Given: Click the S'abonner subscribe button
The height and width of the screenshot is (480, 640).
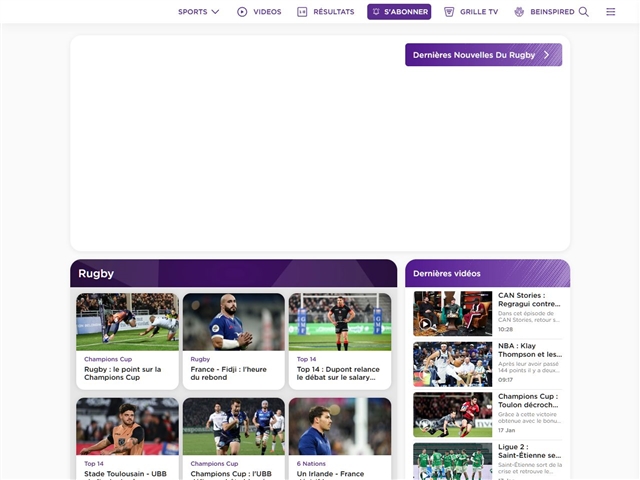Looking at the screenshot, I should 399,12.
